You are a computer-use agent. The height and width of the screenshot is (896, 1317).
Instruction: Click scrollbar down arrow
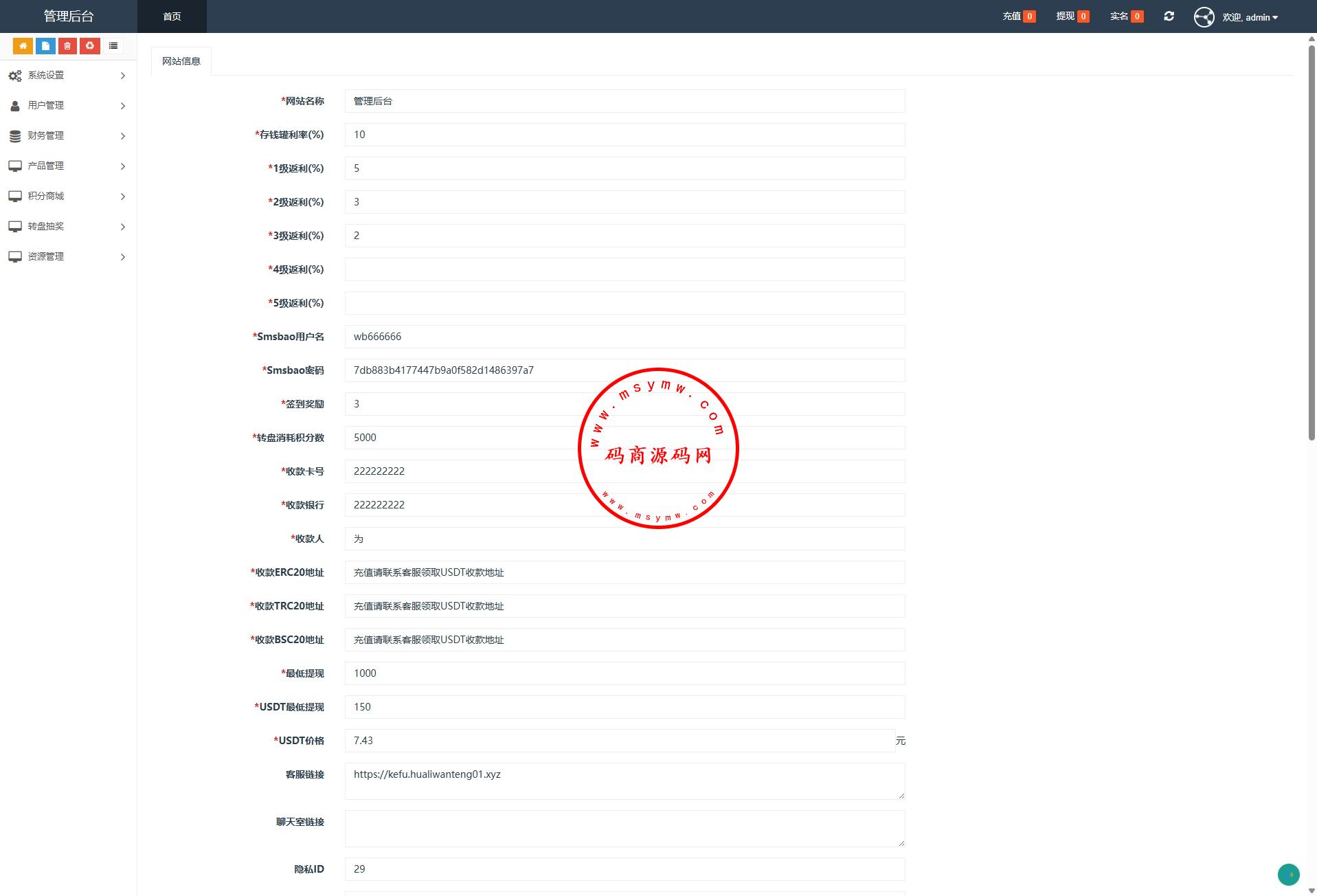[x=1312, y=891]
